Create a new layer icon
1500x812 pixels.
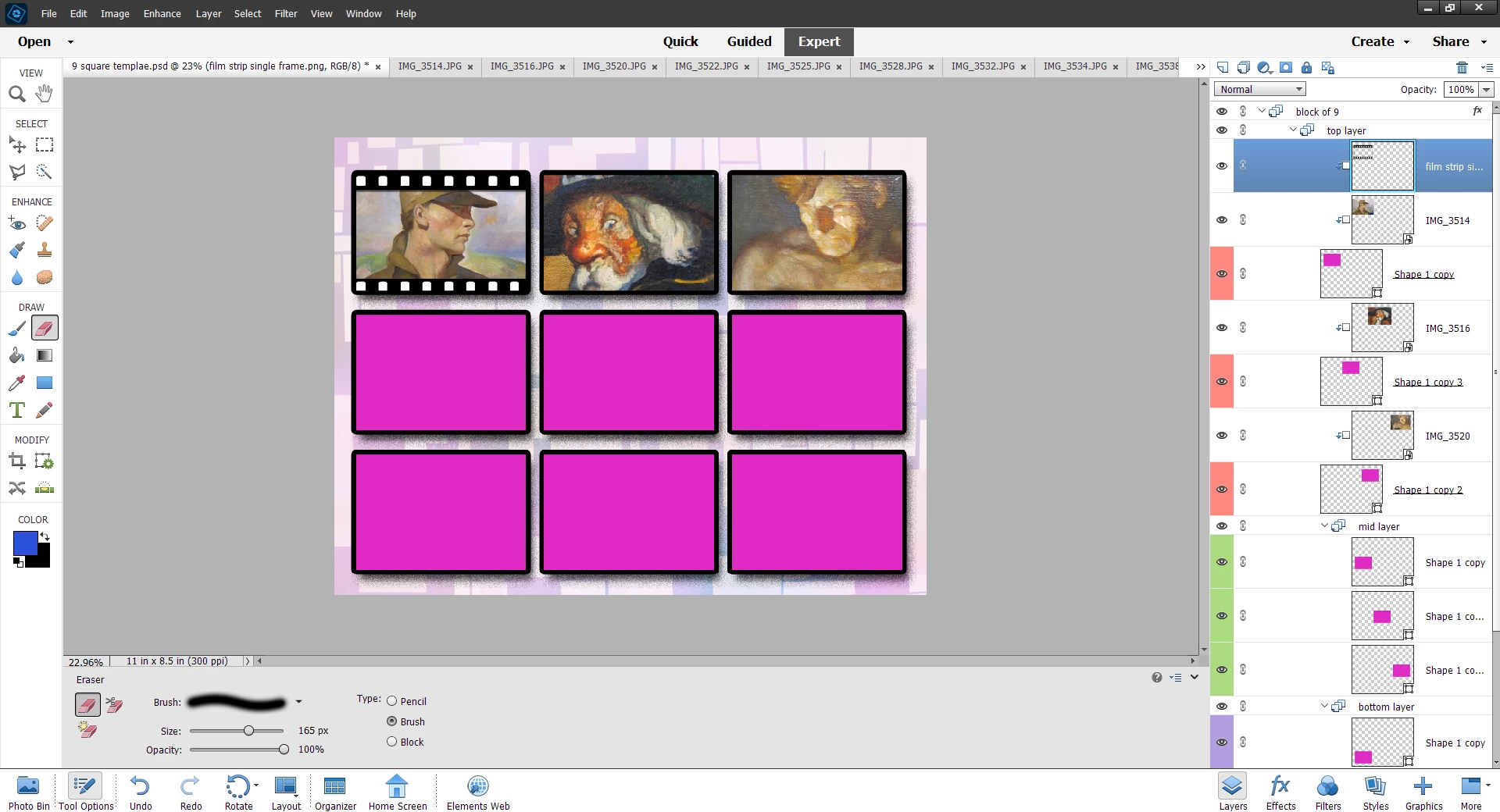pyautogui.click(x=1223, y=67)
